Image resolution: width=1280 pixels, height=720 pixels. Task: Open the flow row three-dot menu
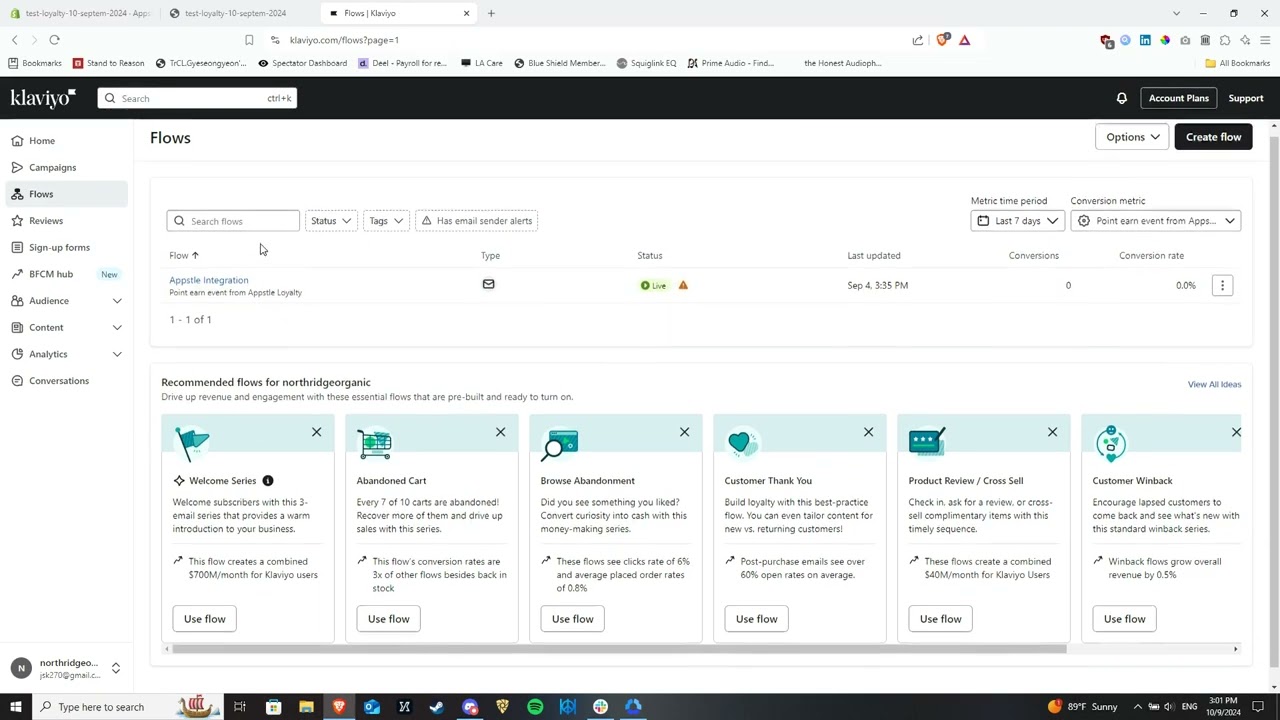[1222, 286]
